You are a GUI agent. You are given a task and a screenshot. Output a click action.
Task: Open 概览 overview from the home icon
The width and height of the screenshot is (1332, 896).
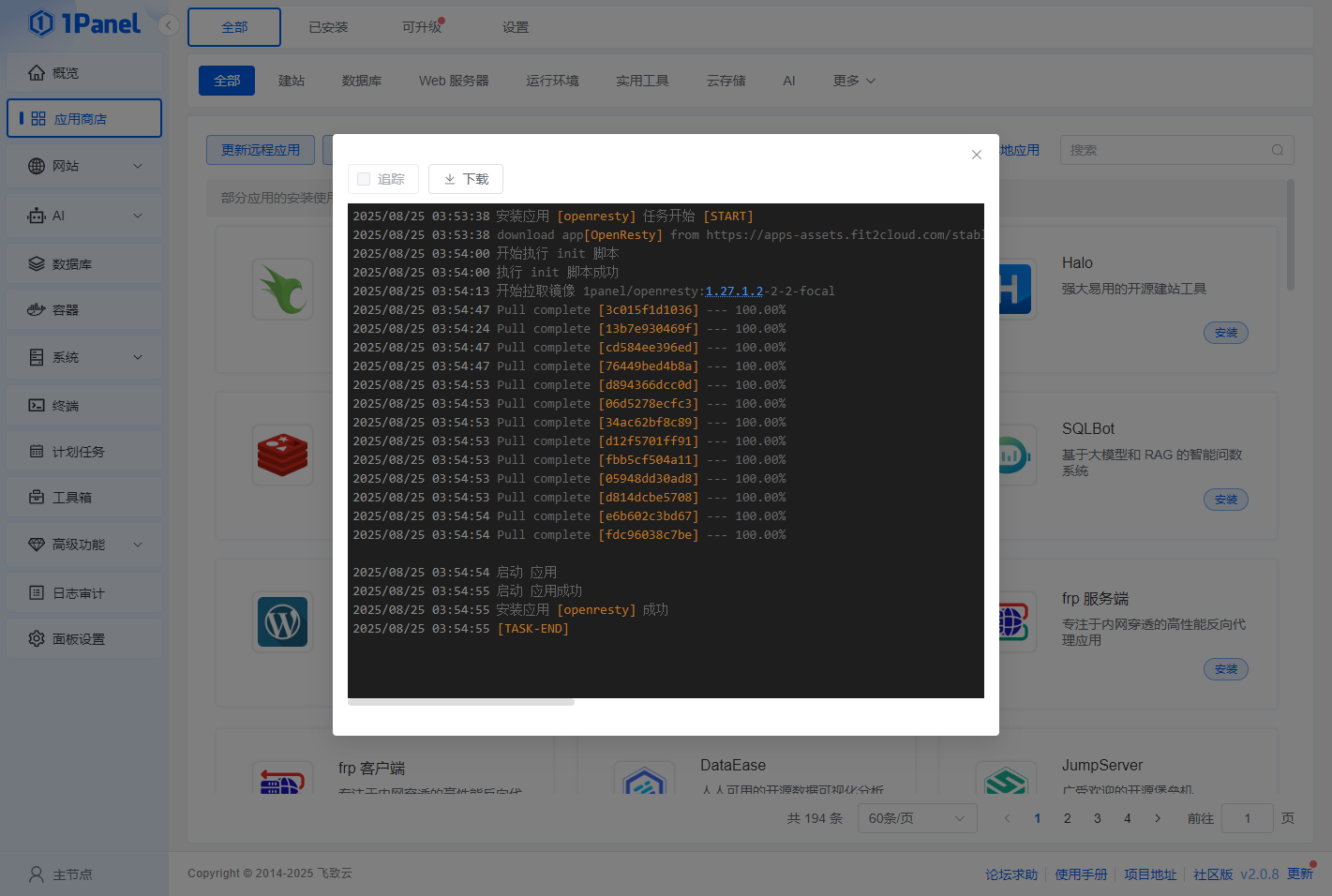coord(37,72)
